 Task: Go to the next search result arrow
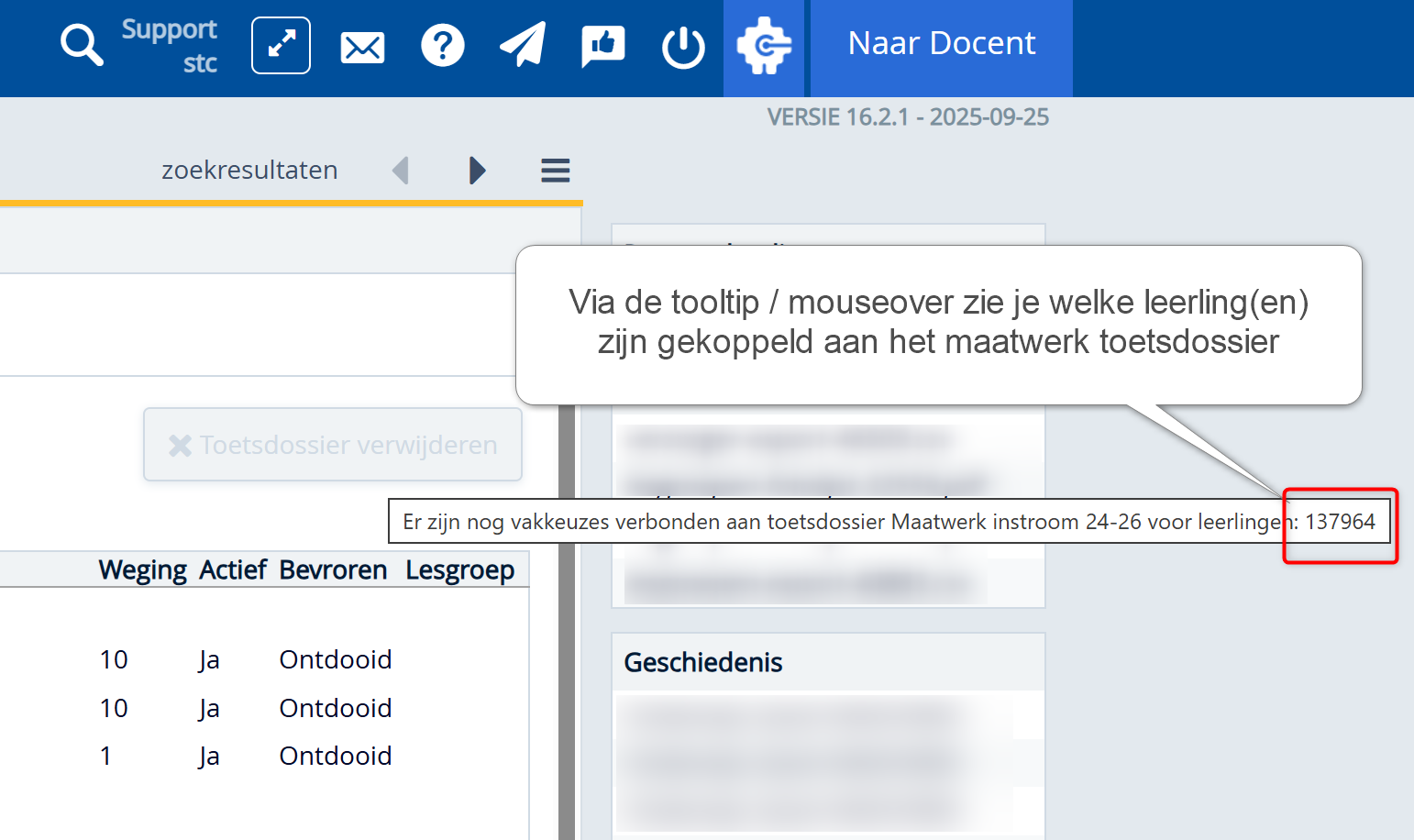477,171
